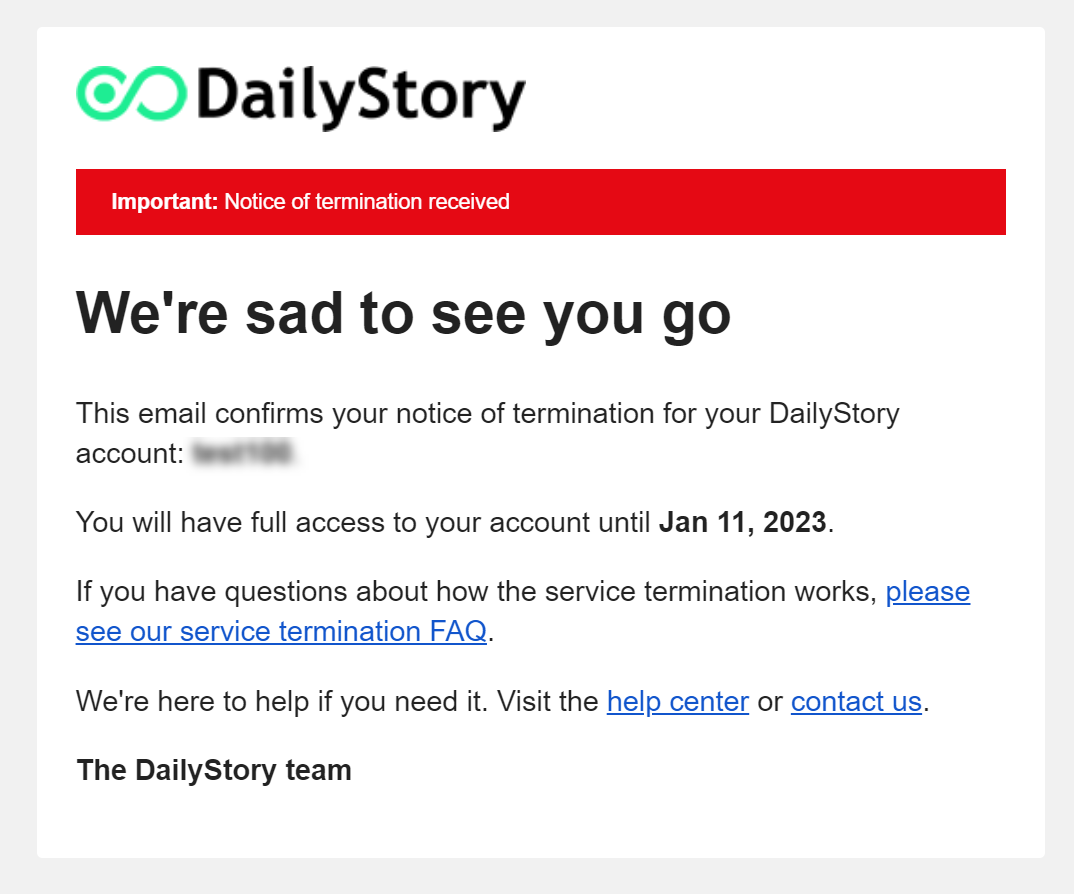
Task: Click the 'We're sad to see you go' heading
Action: coord(403,314)
